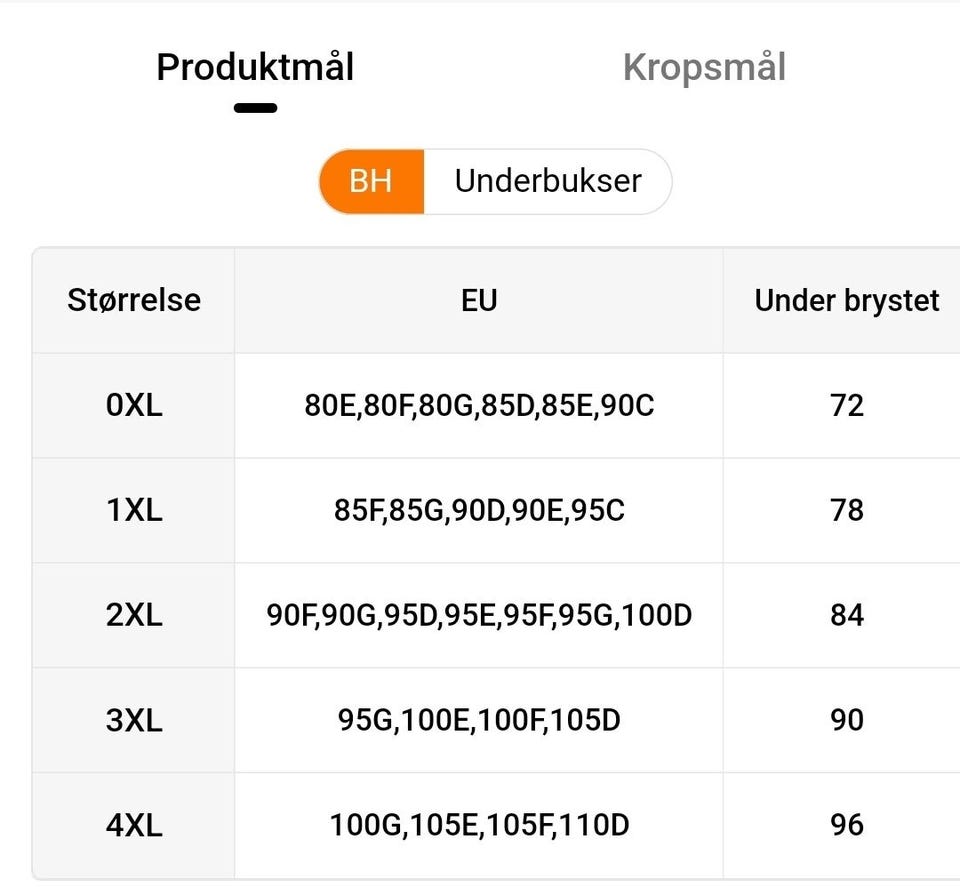This screenshot has height=887, width=960.
Task: Click EU sizes cell starting with 85F
Action: tap(479, 511)
